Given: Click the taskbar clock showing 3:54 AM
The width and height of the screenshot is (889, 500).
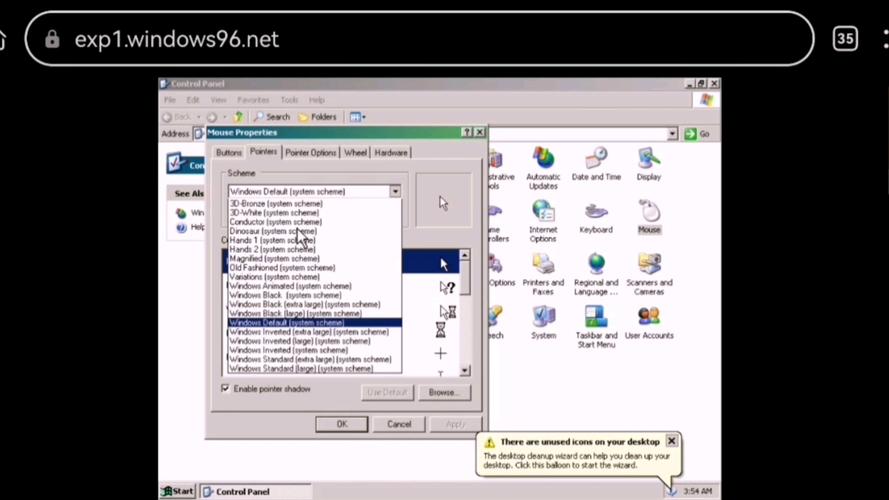Looking at the screenshot, I should coord(697,491).
